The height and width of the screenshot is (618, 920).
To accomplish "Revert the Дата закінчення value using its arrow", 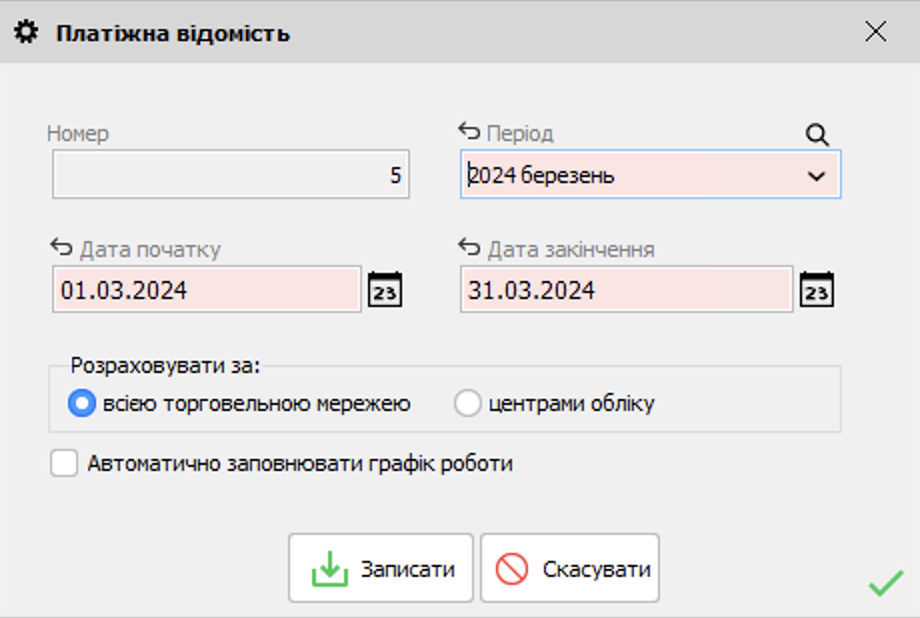I will tap(469, 248).
